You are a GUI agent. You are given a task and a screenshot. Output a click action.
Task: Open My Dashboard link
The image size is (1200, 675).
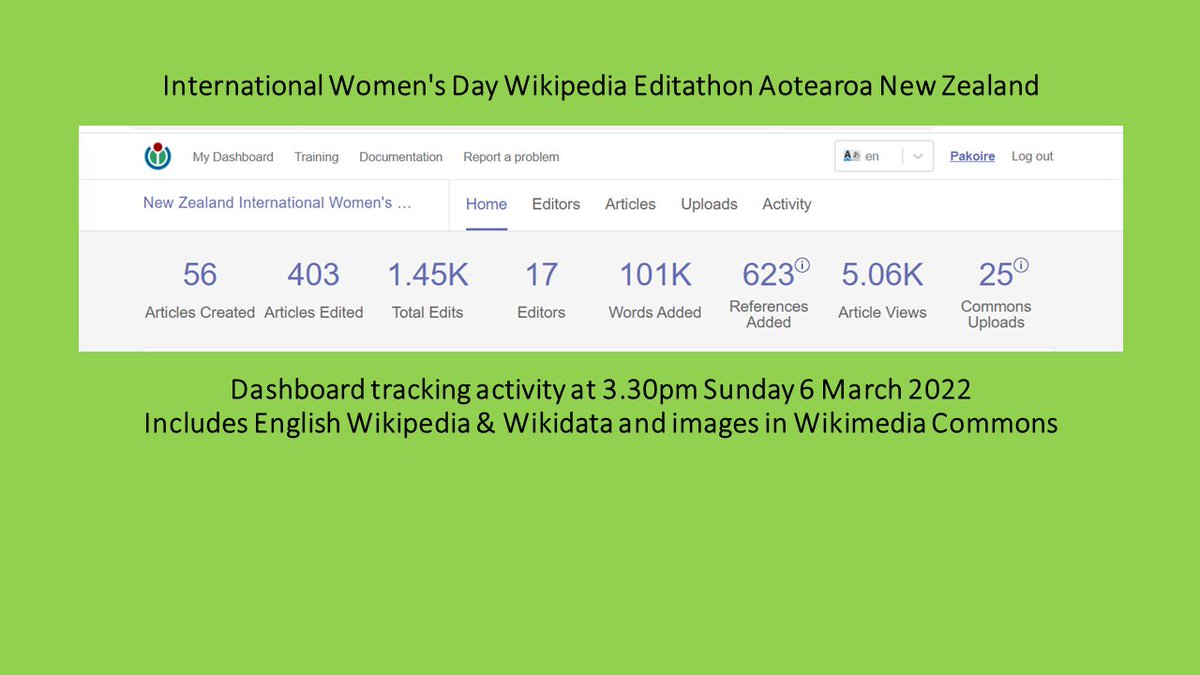click(x=233, y=157)
